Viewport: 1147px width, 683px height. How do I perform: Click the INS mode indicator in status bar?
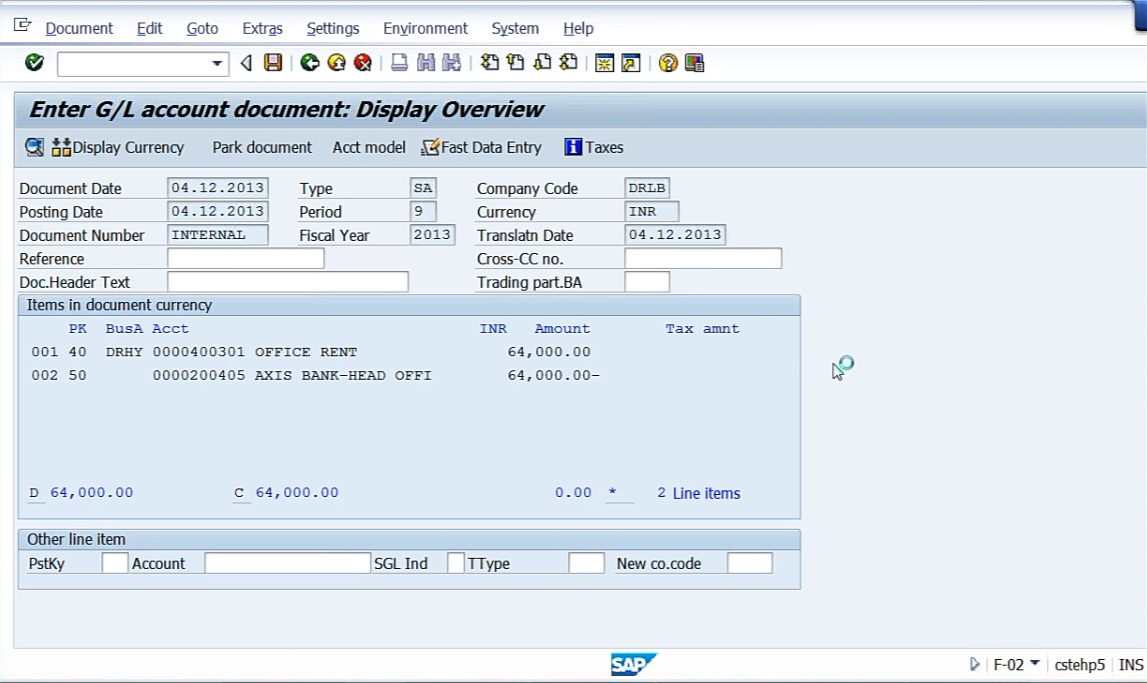(x=1131, y=665)
